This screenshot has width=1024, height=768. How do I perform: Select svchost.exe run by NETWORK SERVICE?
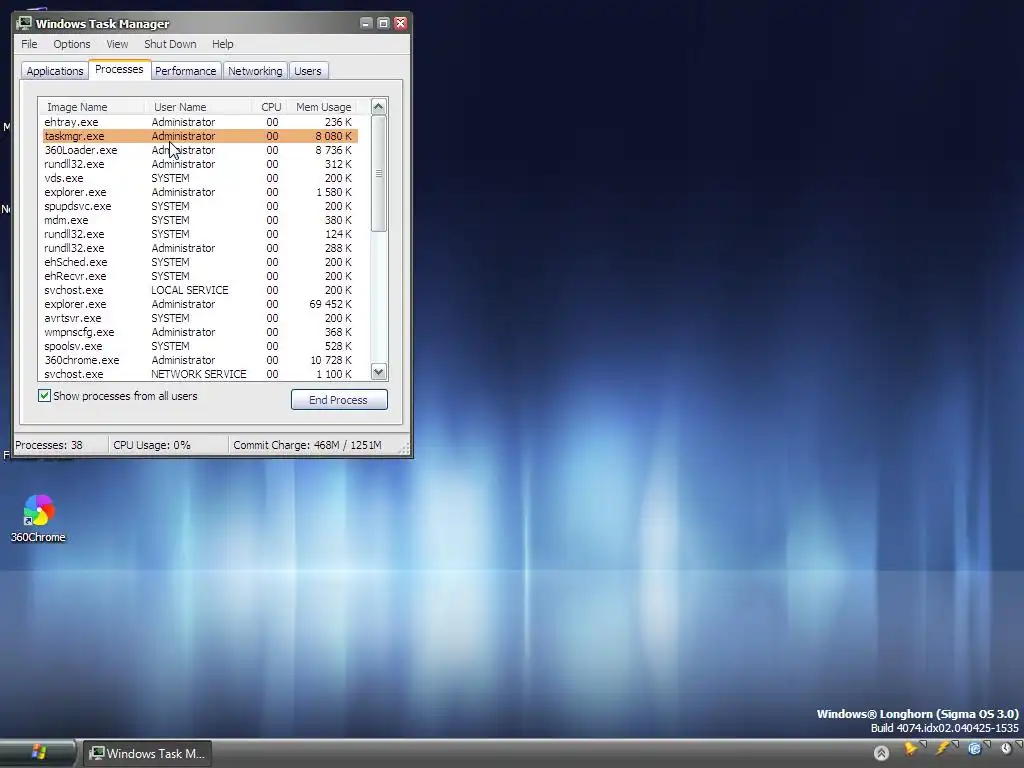point(200,374)
